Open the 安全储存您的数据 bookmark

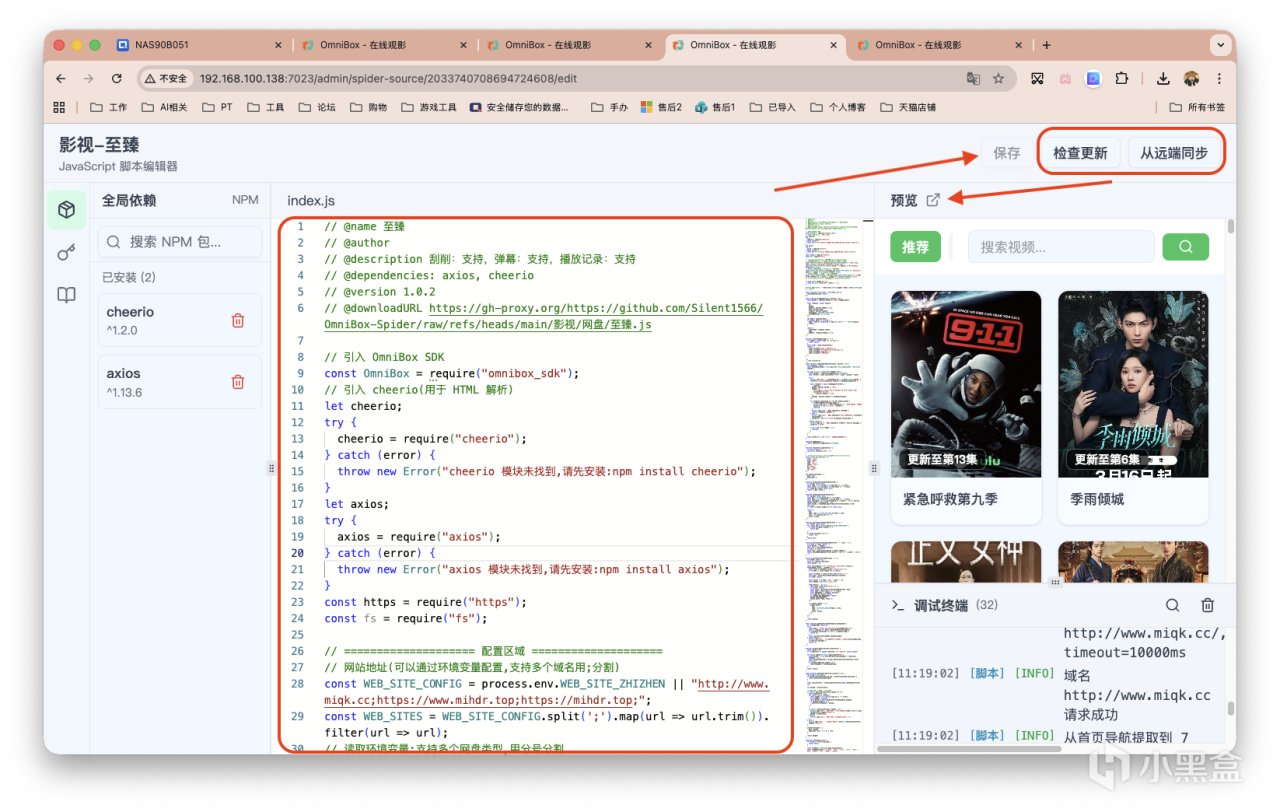pyautogui.click(x=520, y=107)
